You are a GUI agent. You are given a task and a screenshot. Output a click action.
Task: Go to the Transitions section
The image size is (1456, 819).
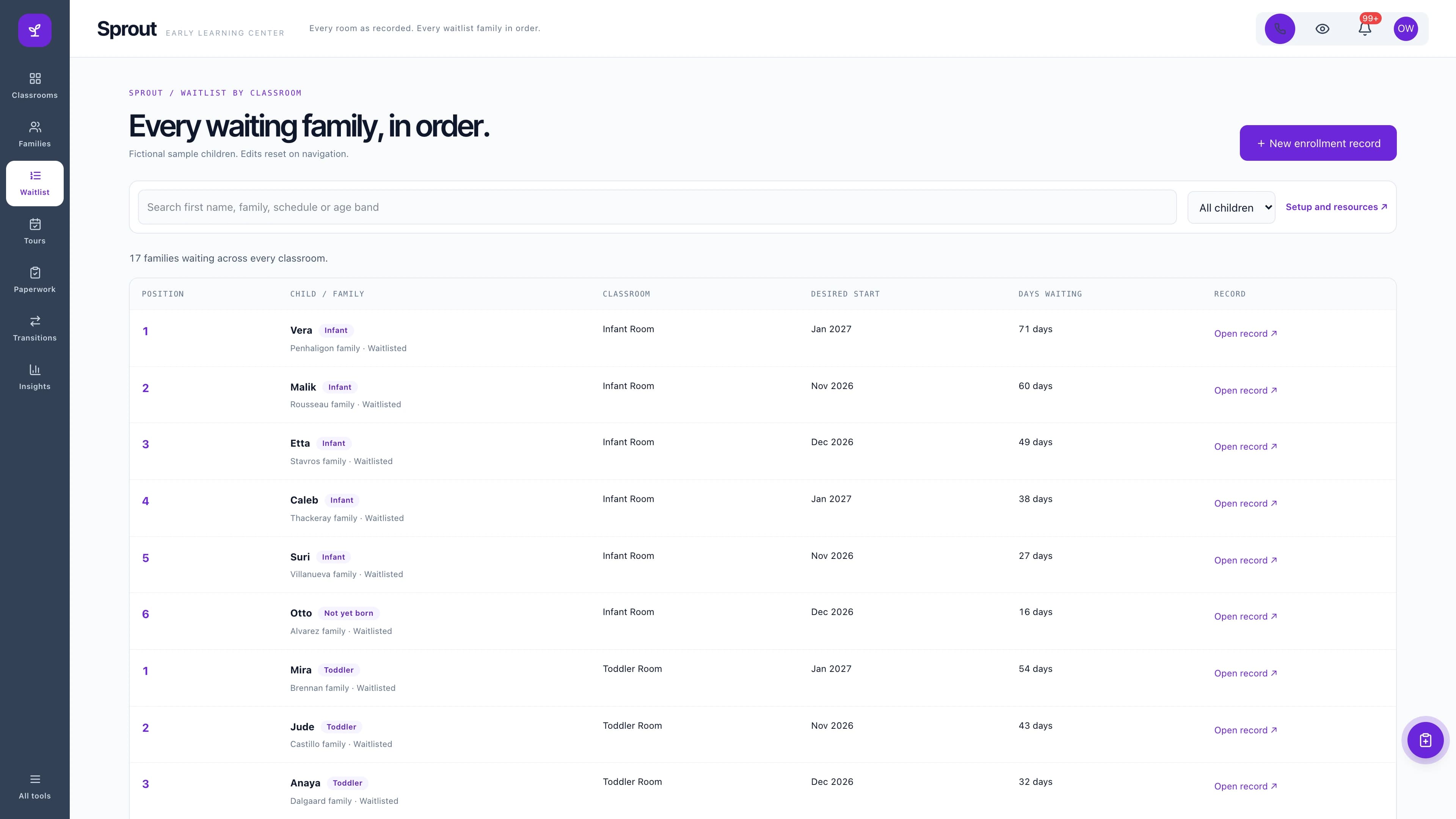(x=35, y=329)
